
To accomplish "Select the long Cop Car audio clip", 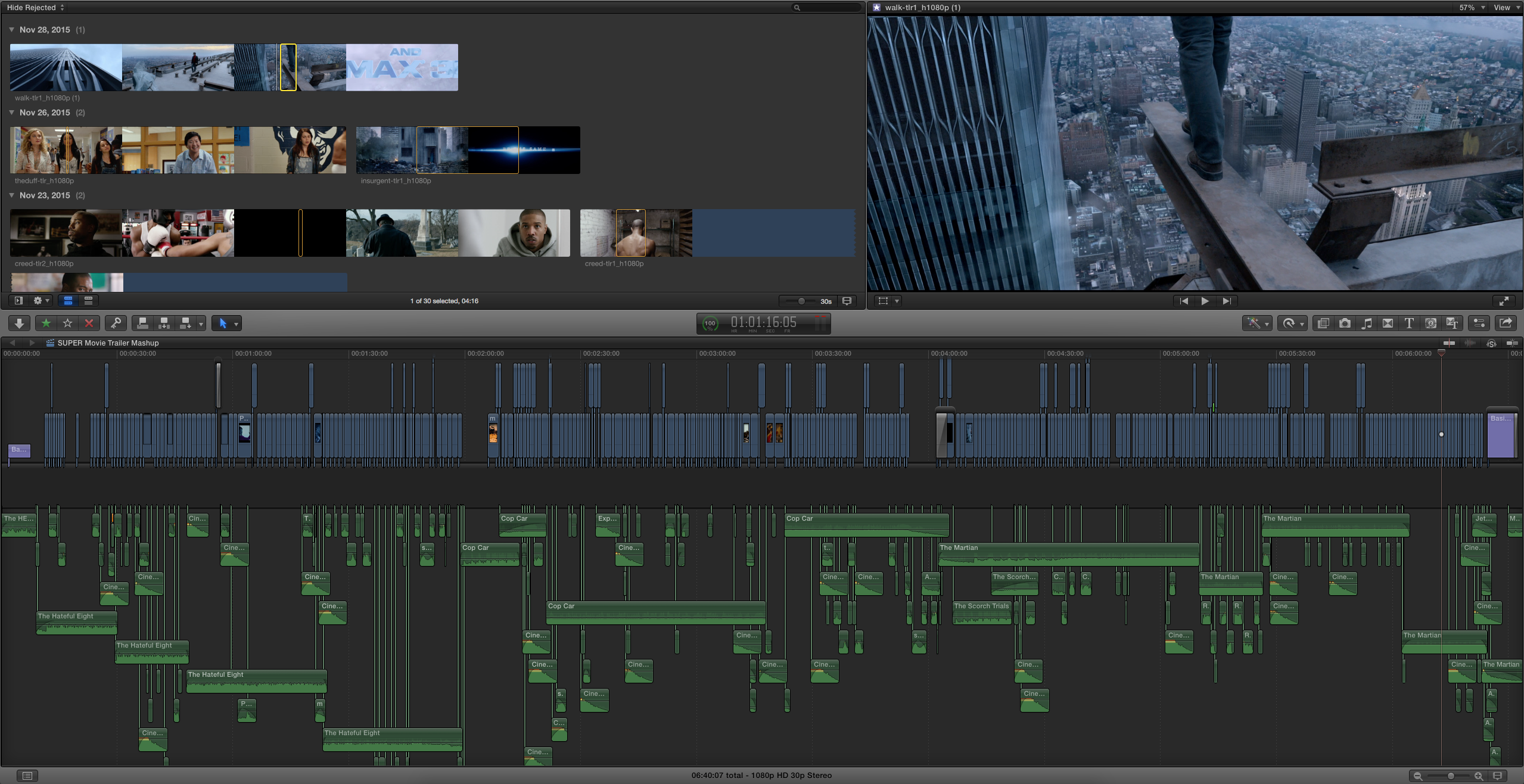I will pyautogui.click(x=655, y=612).
